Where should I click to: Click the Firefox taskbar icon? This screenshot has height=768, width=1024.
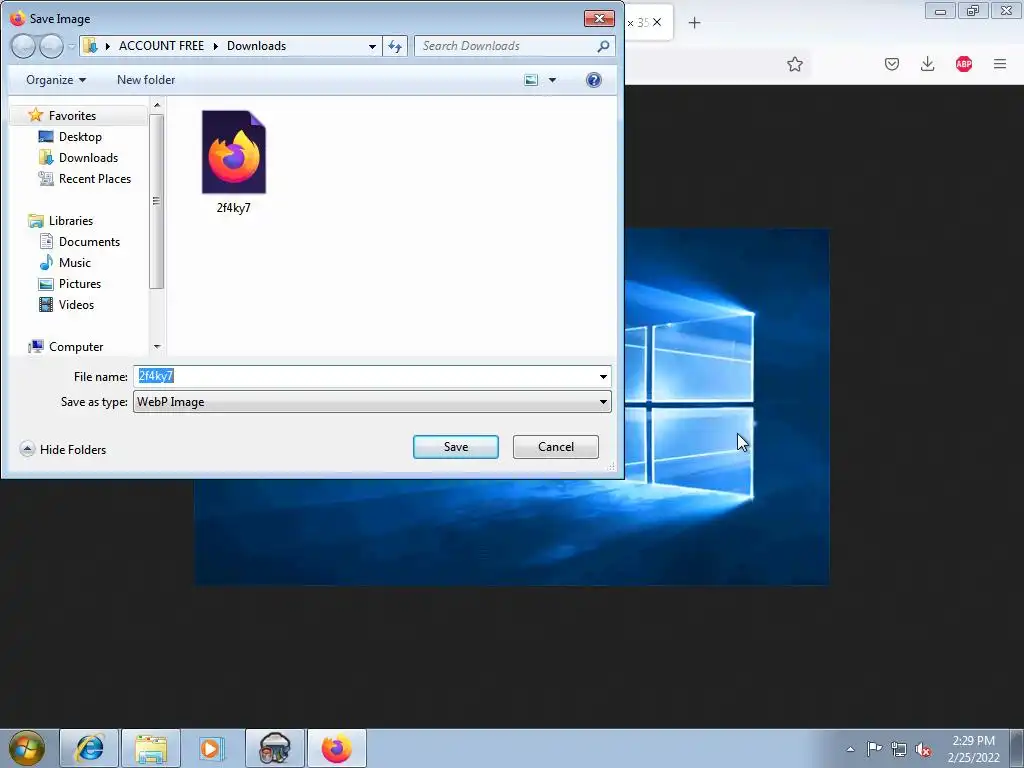coord(337,748)
